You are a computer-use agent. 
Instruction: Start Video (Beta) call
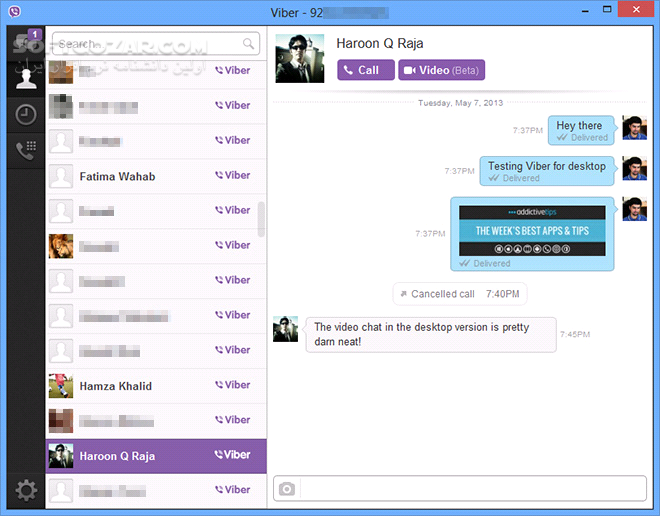442,70
